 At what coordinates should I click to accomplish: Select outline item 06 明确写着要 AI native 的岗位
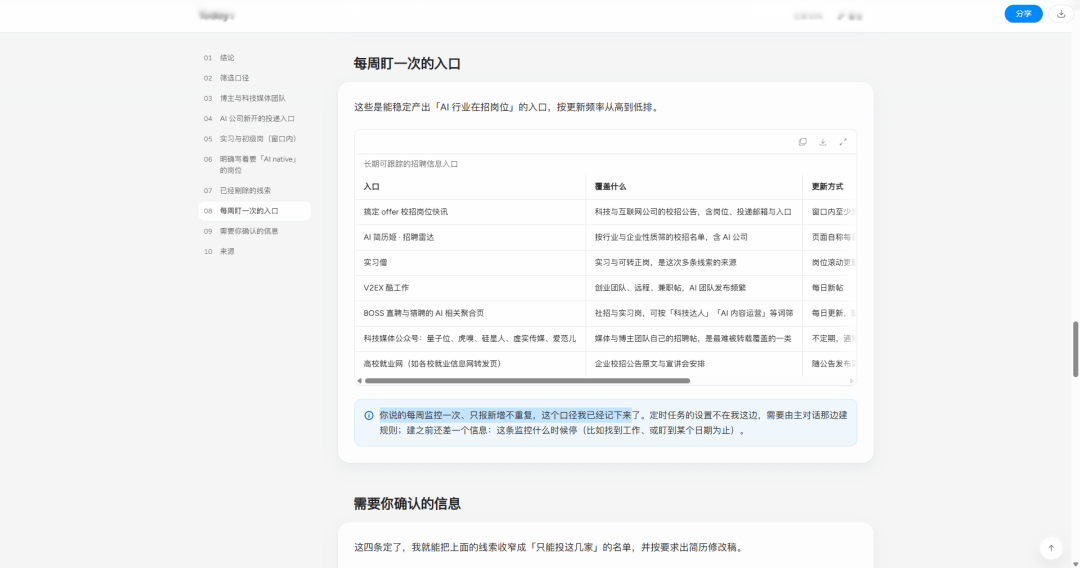[x=254, y=165]
